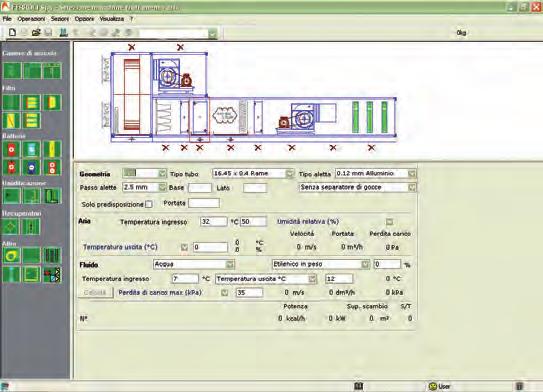
Task: Open the ? help menu
Action: click(132, 19)
